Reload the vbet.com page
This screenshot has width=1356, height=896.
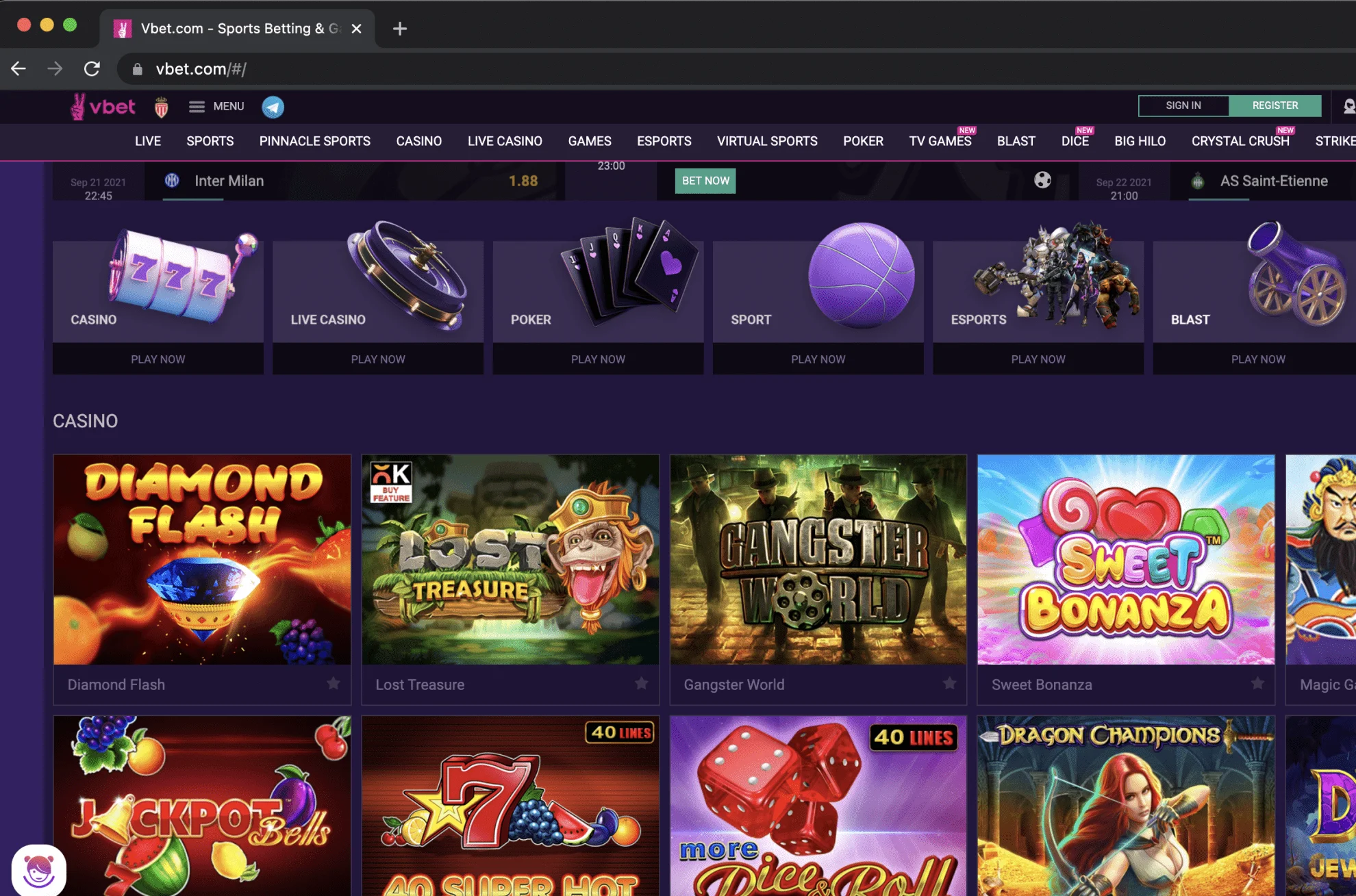[92, 68]
